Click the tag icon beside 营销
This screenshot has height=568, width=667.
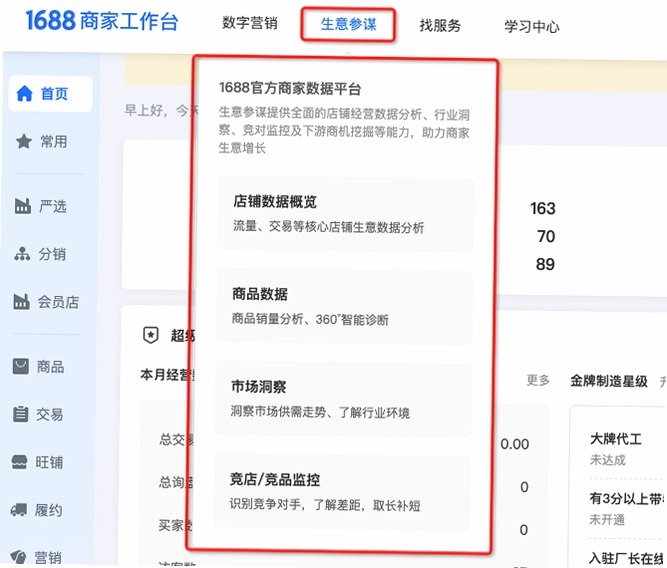tap(18, 556)
